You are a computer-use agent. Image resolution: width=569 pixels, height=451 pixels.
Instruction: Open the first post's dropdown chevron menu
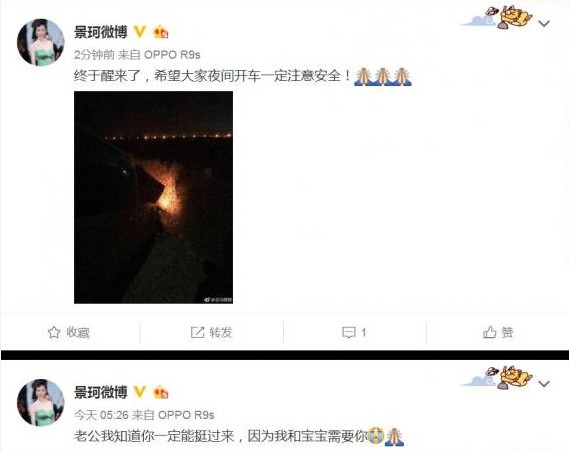544,24
